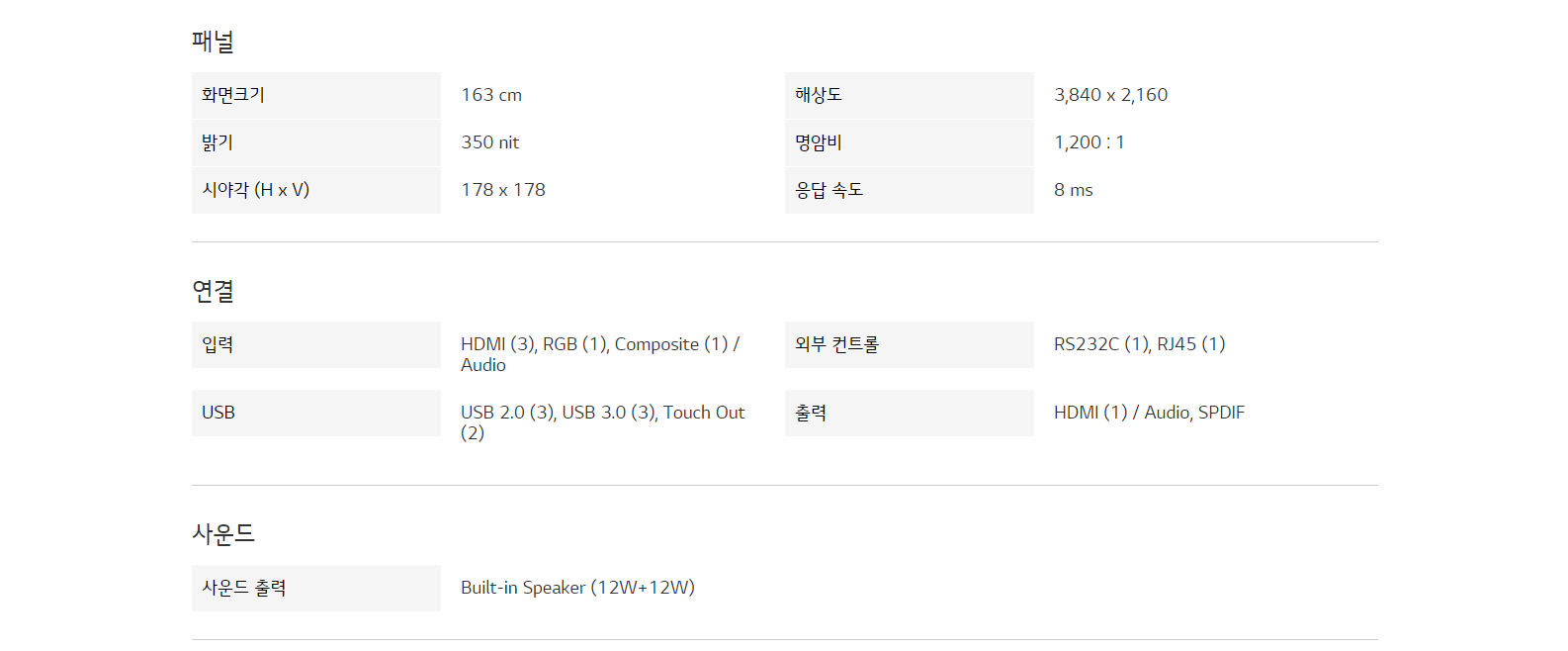Click the 사운드 section heading
Screen dimensions: 1568x651
223,534
